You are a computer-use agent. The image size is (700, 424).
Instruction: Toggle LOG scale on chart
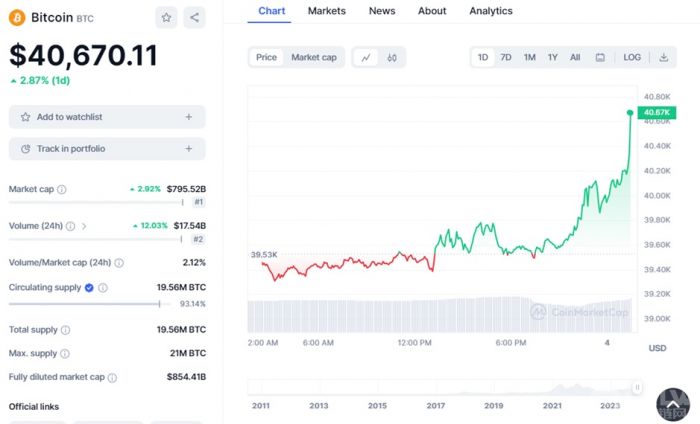[x=632, y=58]
